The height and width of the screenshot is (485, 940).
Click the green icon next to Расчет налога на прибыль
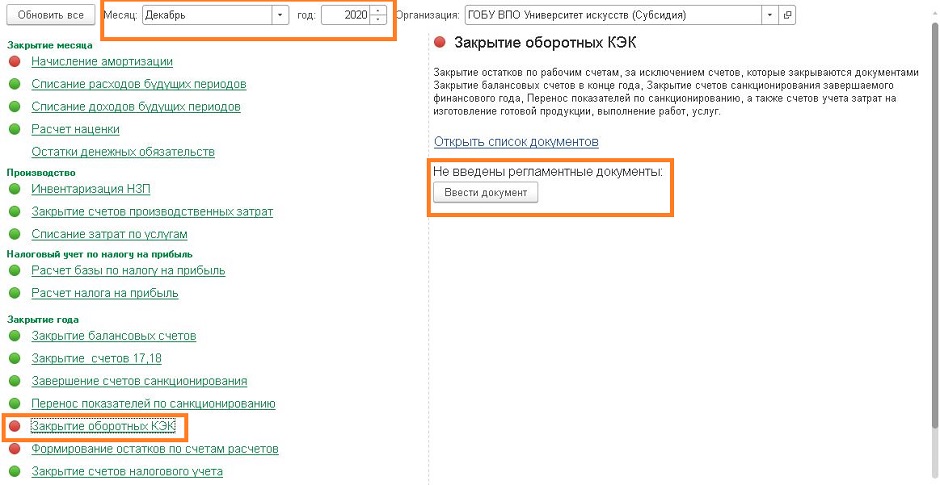coord(14,293)
